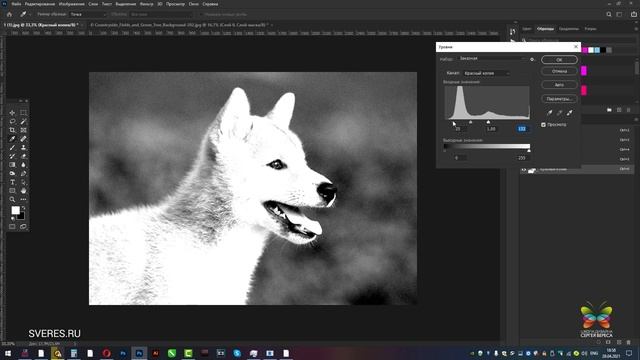The height and width of the screenshot is (360, 640).
Task: Switch to the Swatches panel tab
Action: pyautogui.click(x=545, y=29)
